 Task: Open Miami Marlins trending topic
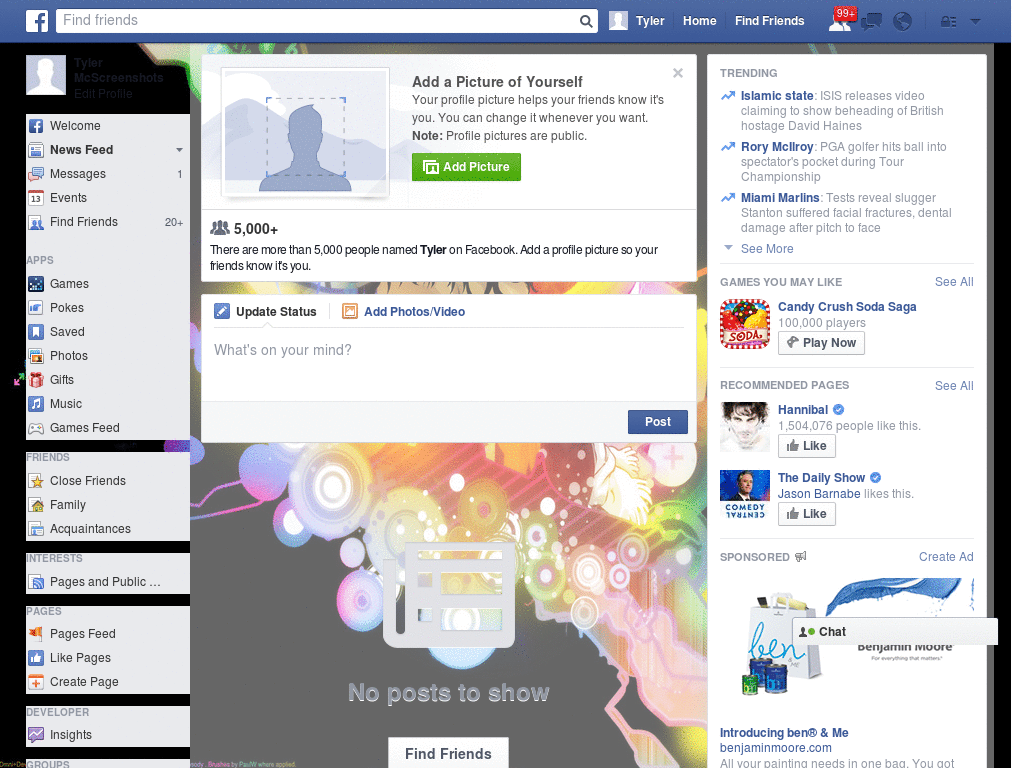[780, 198]
